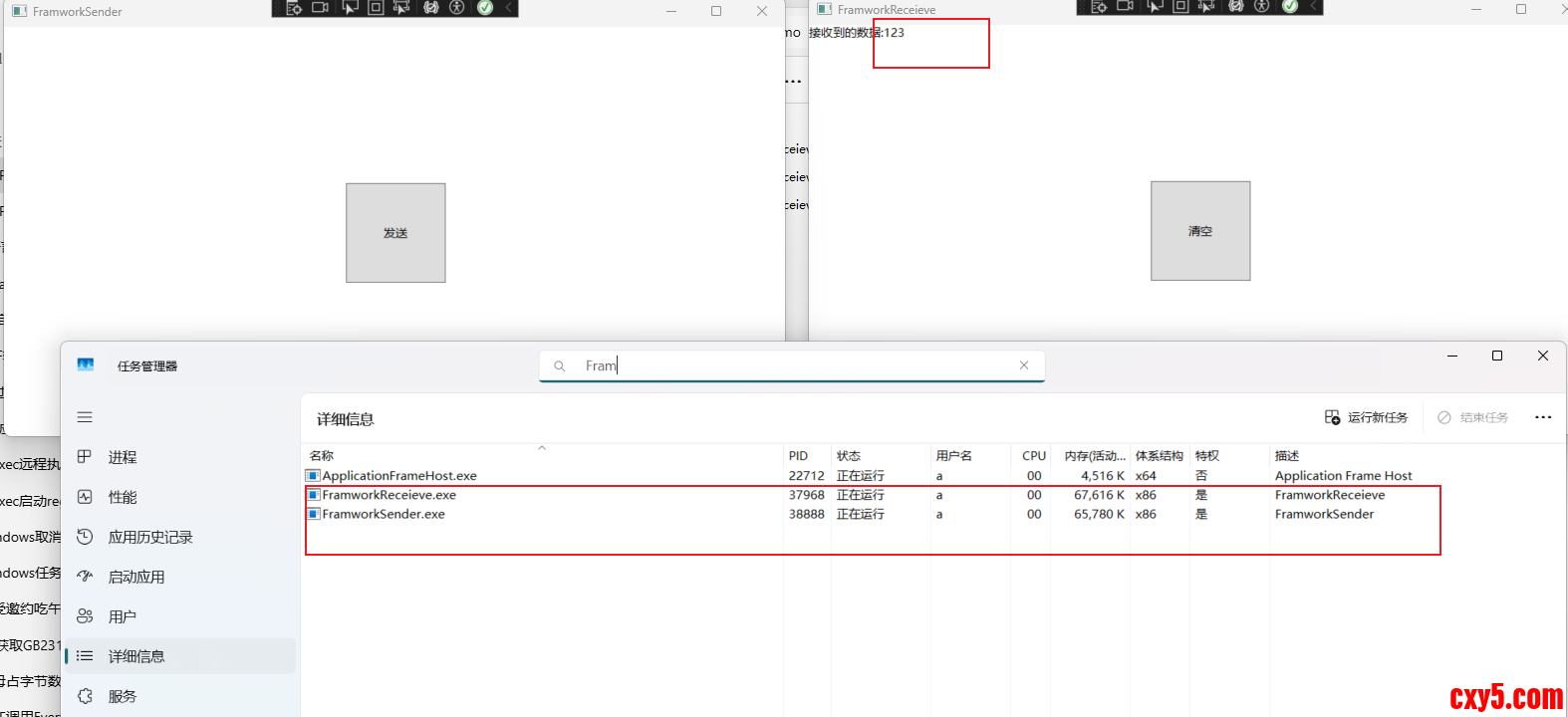
Task: Collapse the FramworkSender debug toolbar chevron
Action: tap(508, 8)
